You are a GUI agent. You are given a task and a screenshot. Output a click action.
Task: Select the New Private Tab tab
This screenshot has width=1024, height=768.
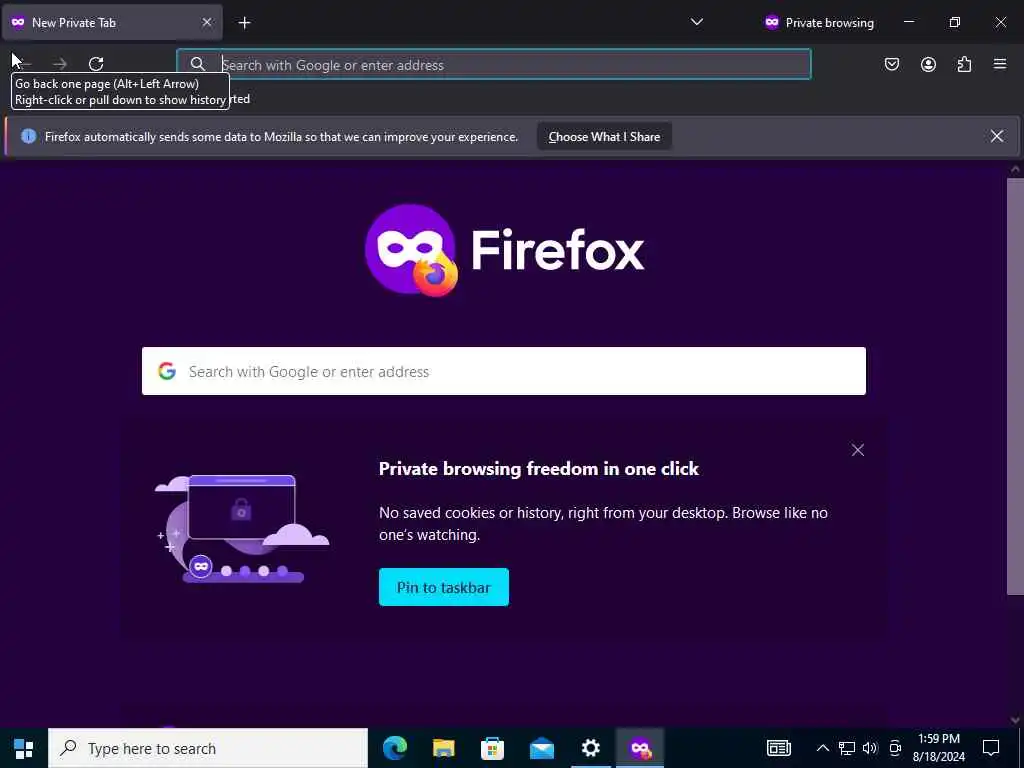point(111,23)
